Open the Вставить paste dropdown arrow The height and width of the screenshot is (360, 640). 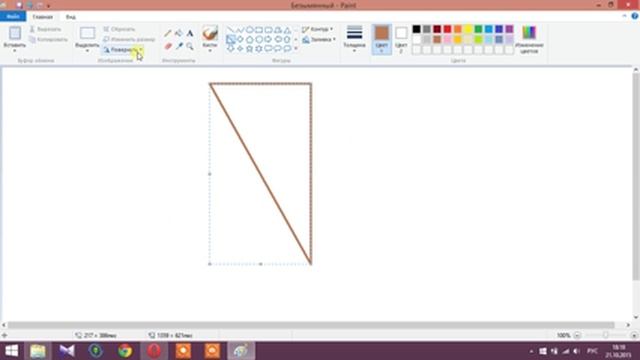(x=15, y=51)
